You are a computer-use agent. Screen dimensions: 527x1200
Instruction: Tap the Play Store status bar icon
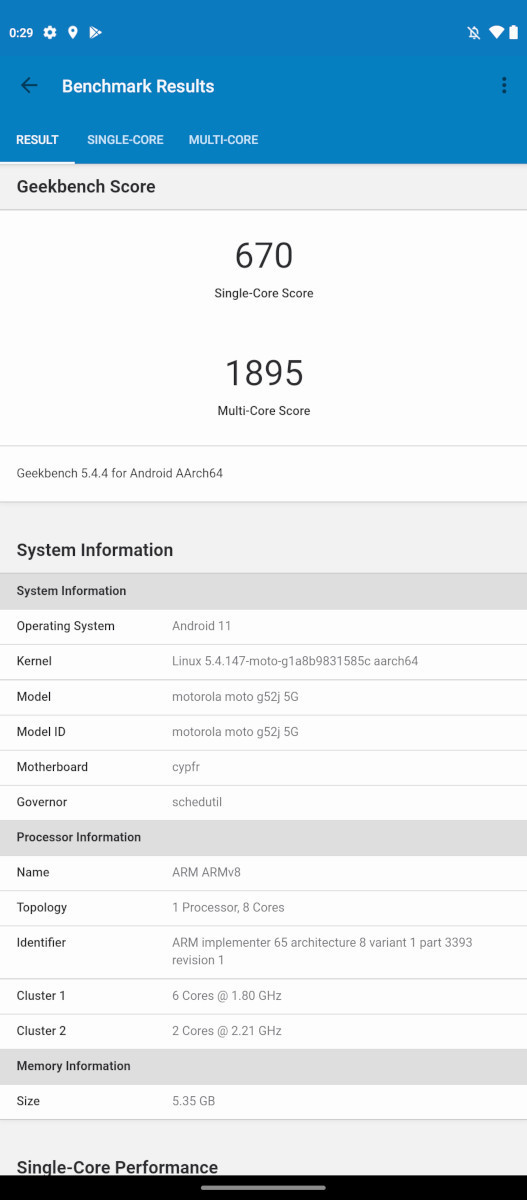point(95,33)
